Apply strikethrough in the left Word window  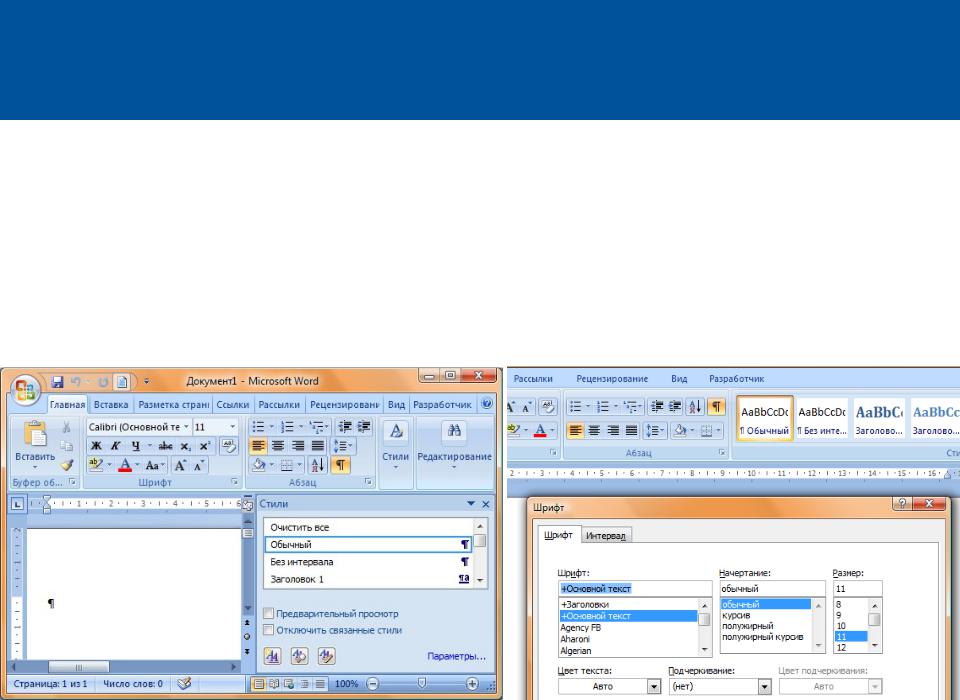pos(165,446)
